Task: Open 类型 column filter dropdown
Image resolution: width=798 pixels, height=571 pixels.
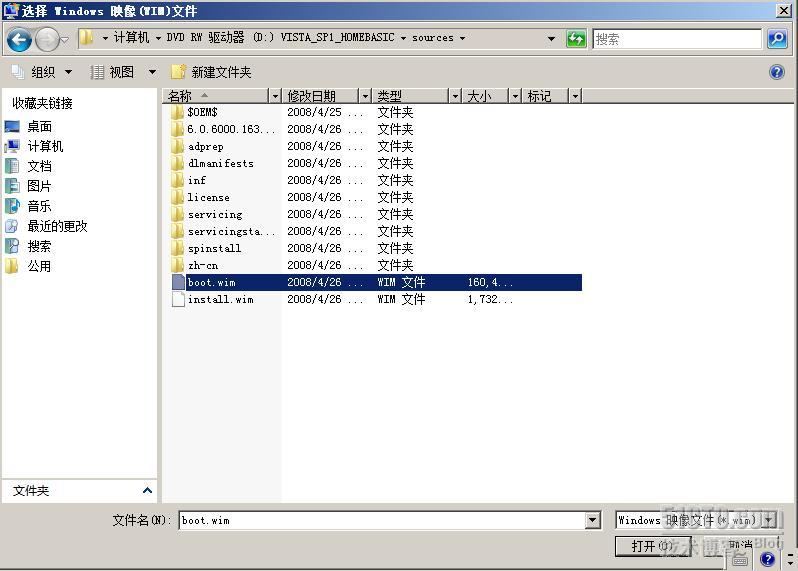Action: pyautogui.click(x=454, y=96)
